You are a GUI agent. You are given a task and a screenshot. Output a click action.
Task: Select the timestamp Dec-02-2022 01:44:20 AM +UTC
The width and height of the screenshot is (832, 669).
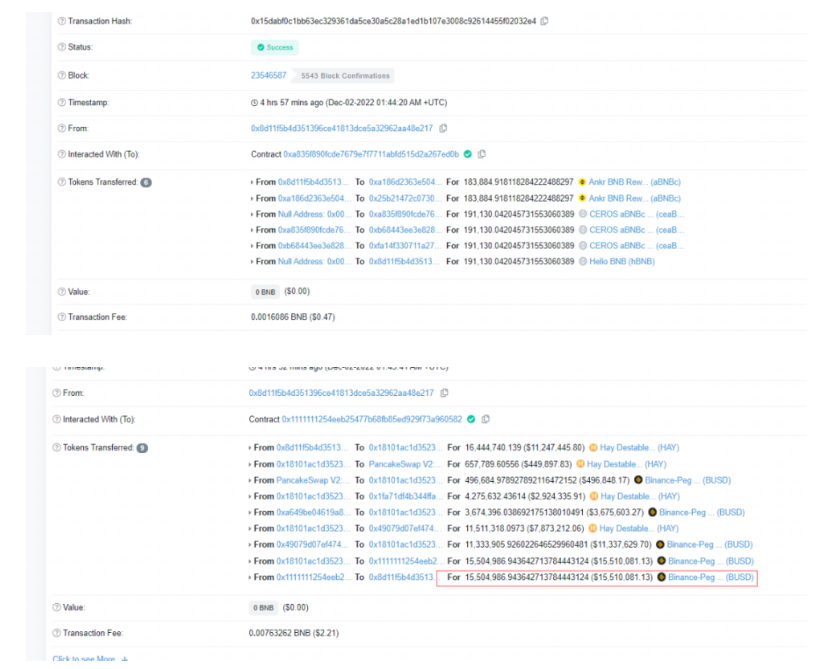pyautogui.click(x=388, y=102)
